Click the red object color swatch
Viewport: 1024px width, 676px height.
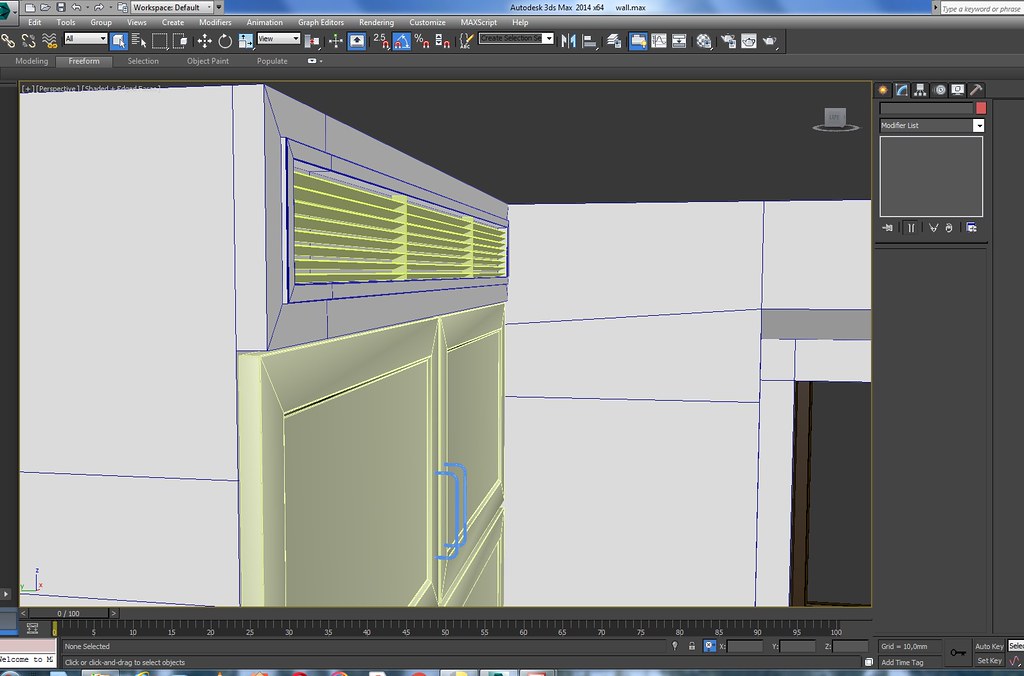point(981,108)
